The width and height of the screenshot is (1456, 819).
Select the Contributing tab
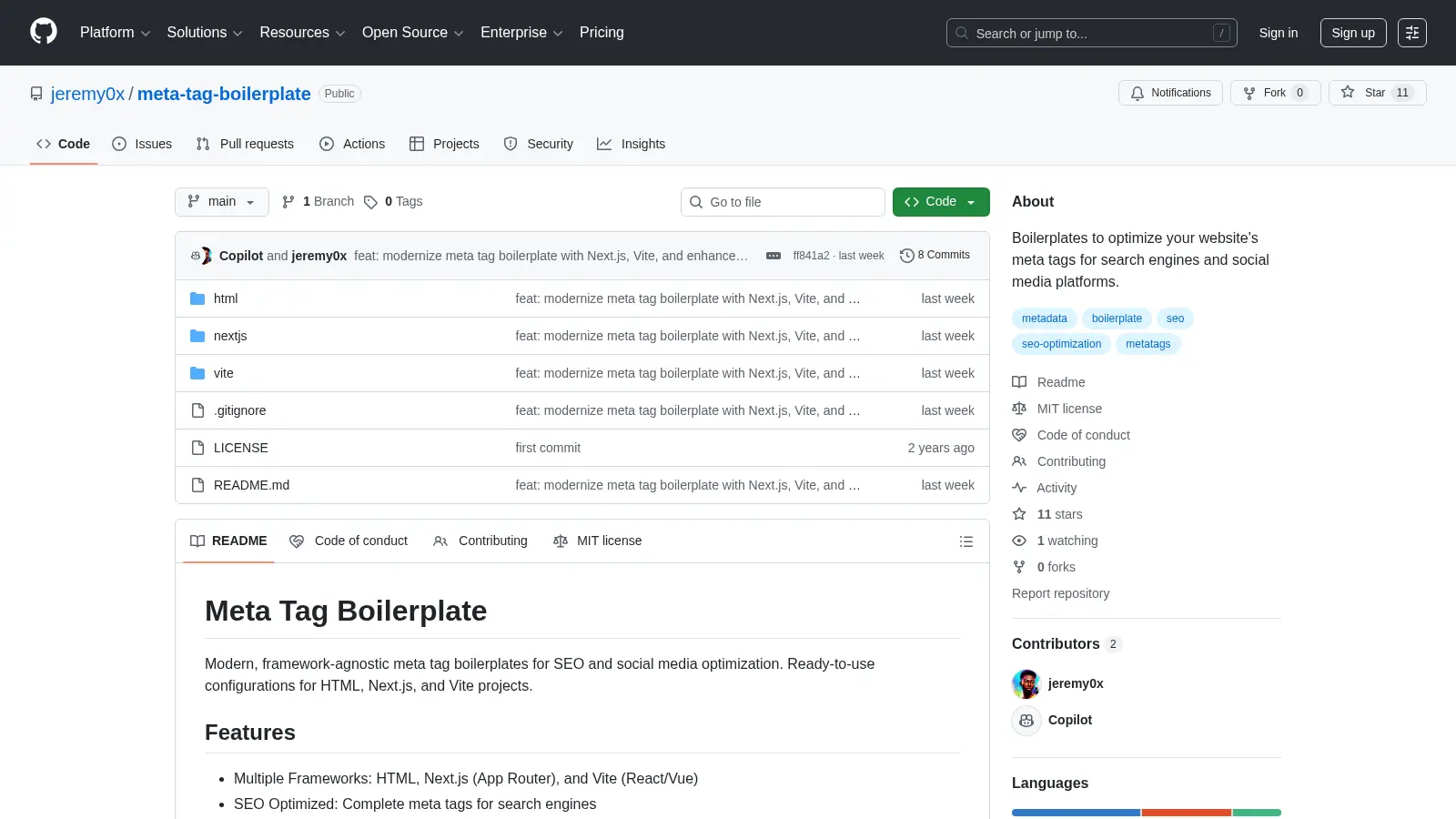480,541
